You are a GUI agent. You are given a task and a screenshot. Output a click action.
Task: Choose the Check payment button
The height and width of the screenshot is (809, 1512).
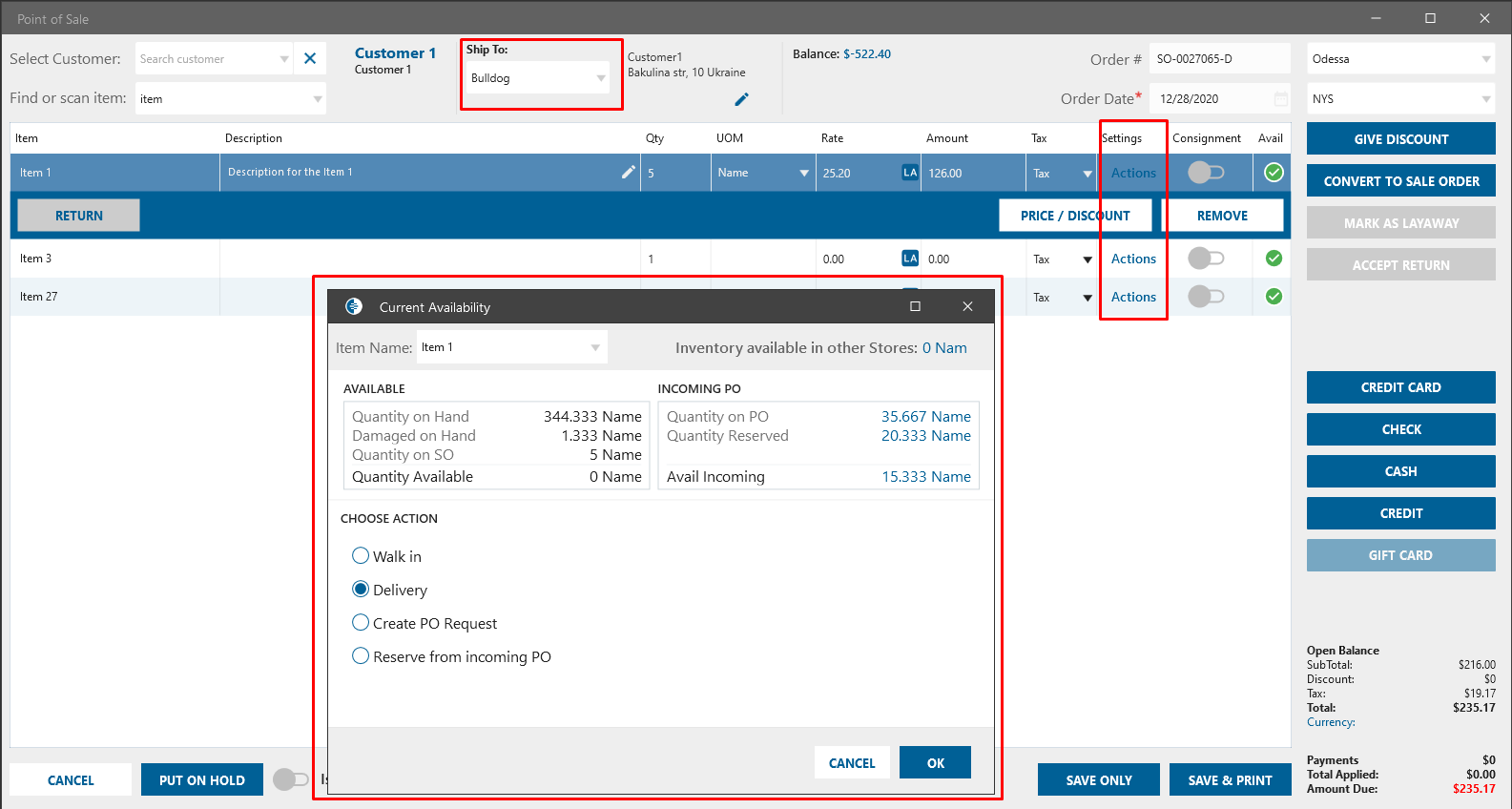1400,429
